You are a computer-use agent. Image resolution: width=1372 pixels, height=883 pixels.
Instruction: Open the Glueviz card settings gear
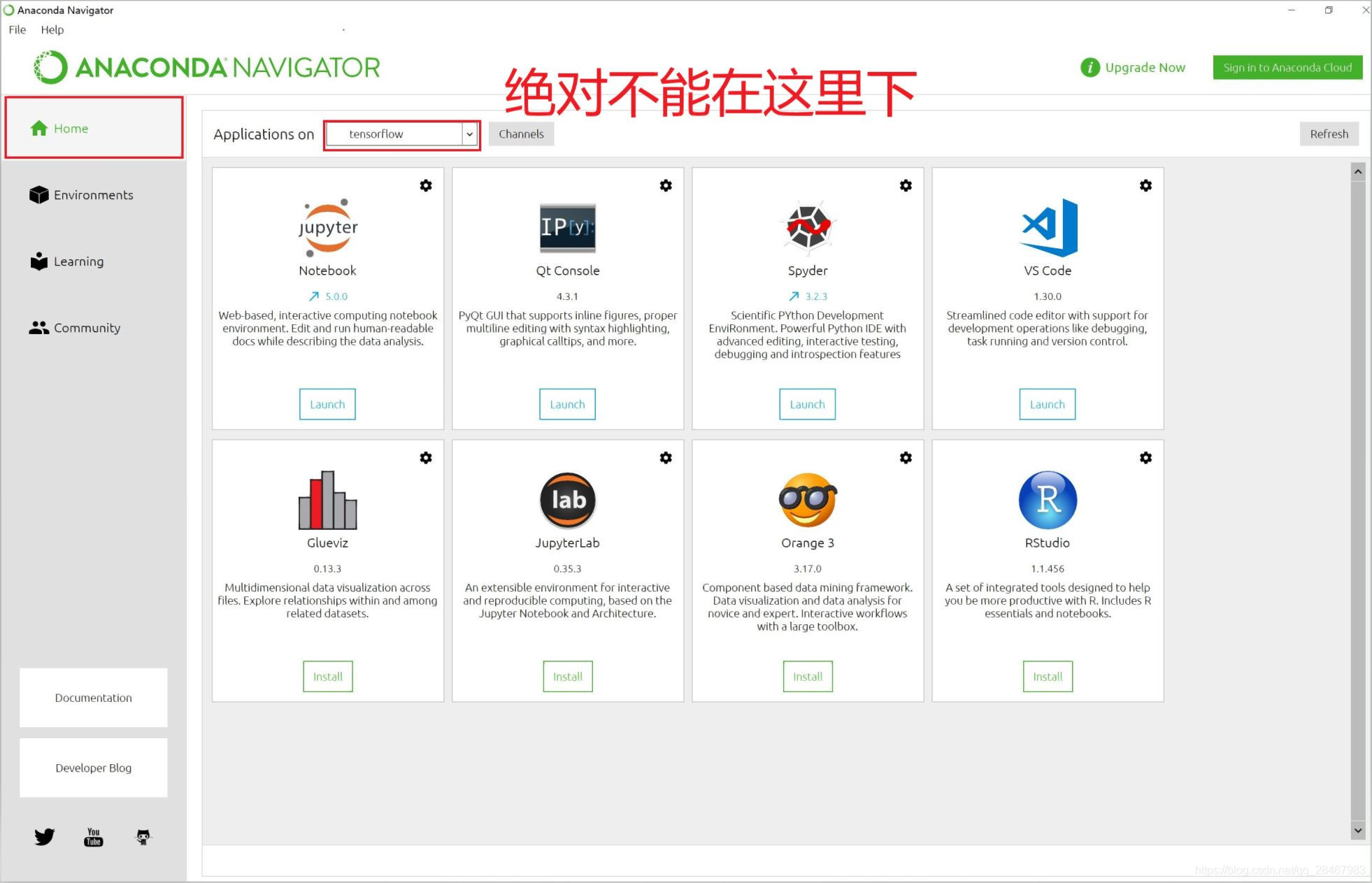(426, 458)
